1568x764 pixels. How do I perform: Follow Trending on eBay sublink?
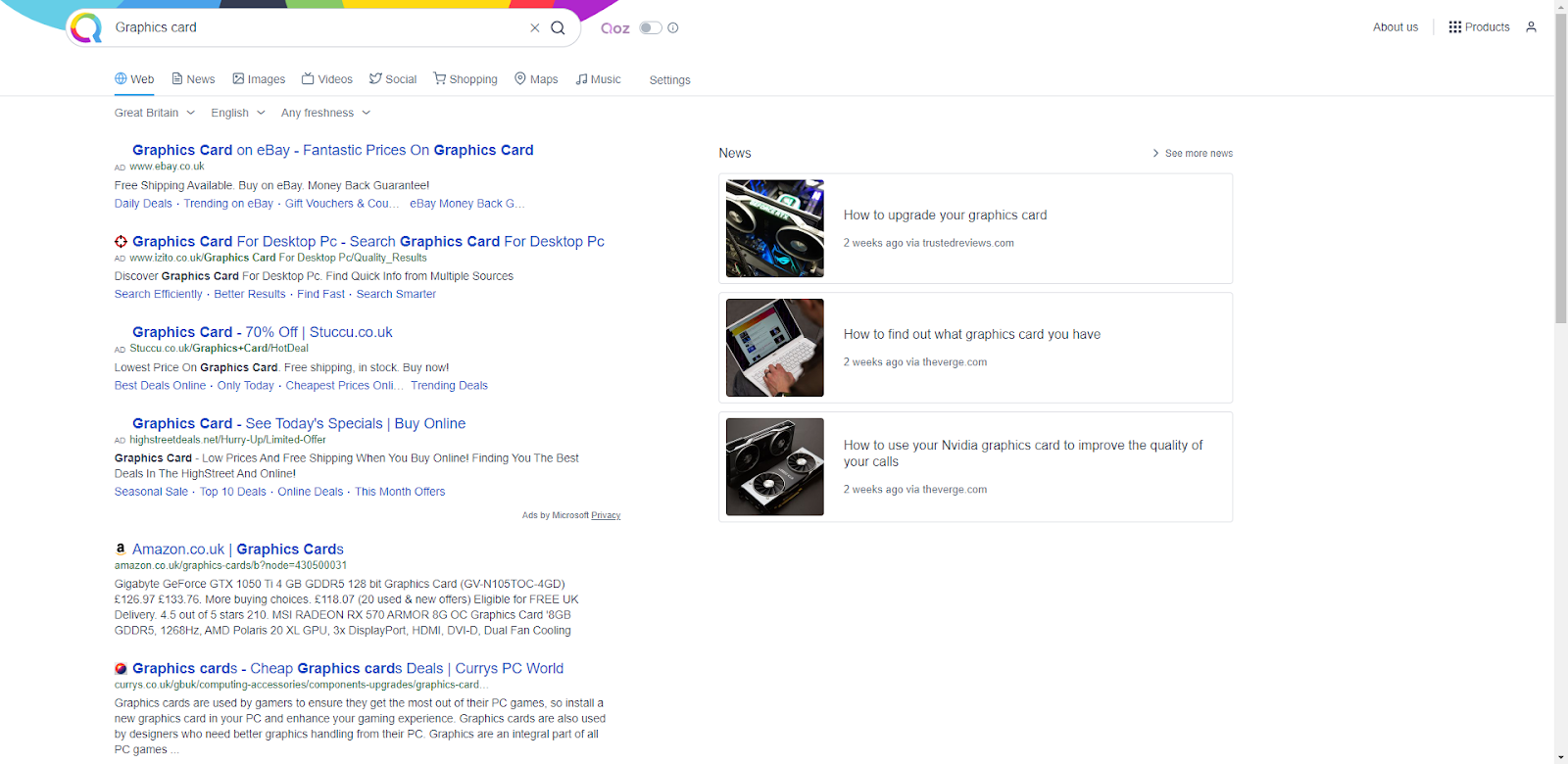click(x=228, y=204)
